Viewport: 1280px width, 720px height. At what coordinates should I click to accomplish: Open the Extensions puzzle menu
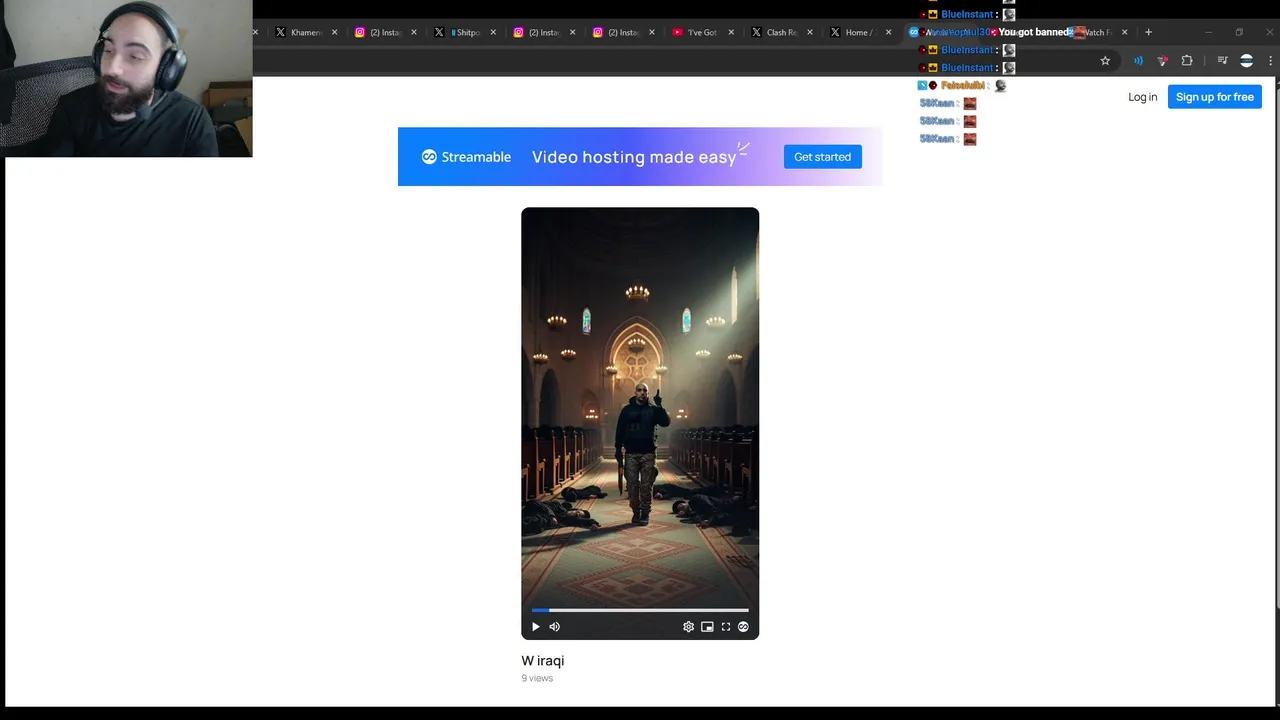click(x=1187, y=61)
